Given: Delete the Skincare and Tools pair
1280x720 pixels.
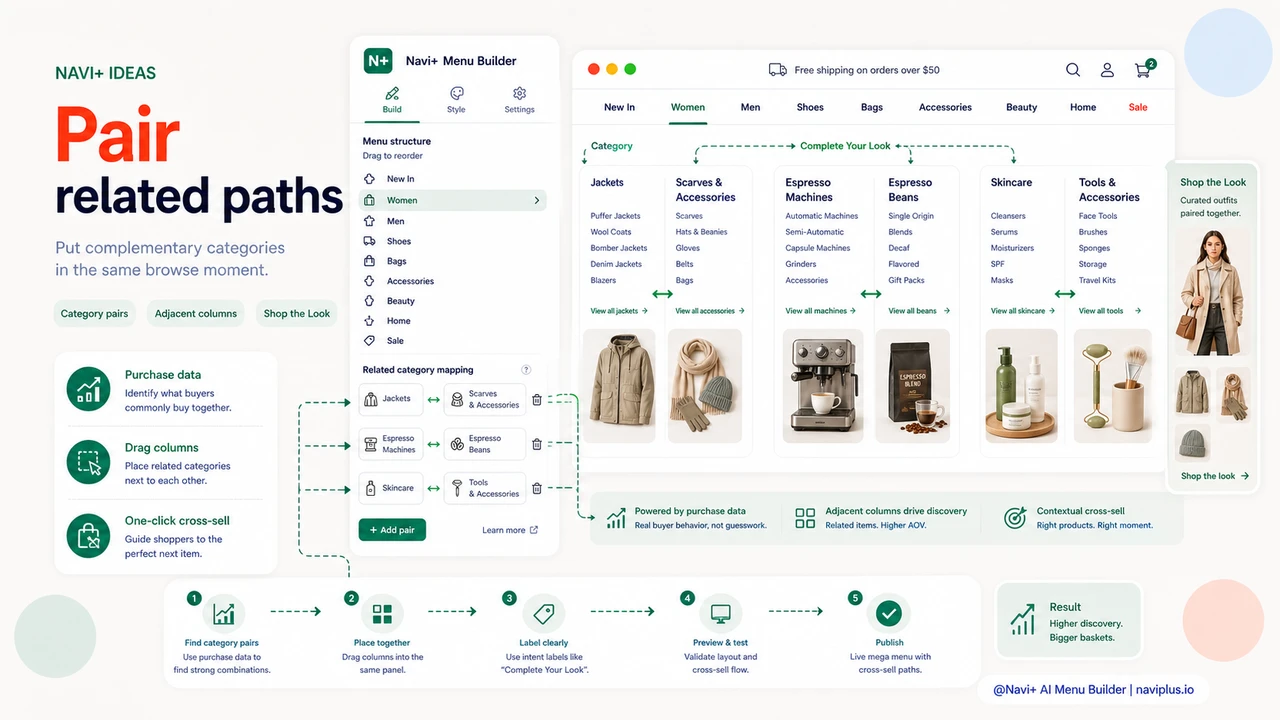Looking at the screenshot, I should point(537,488).
